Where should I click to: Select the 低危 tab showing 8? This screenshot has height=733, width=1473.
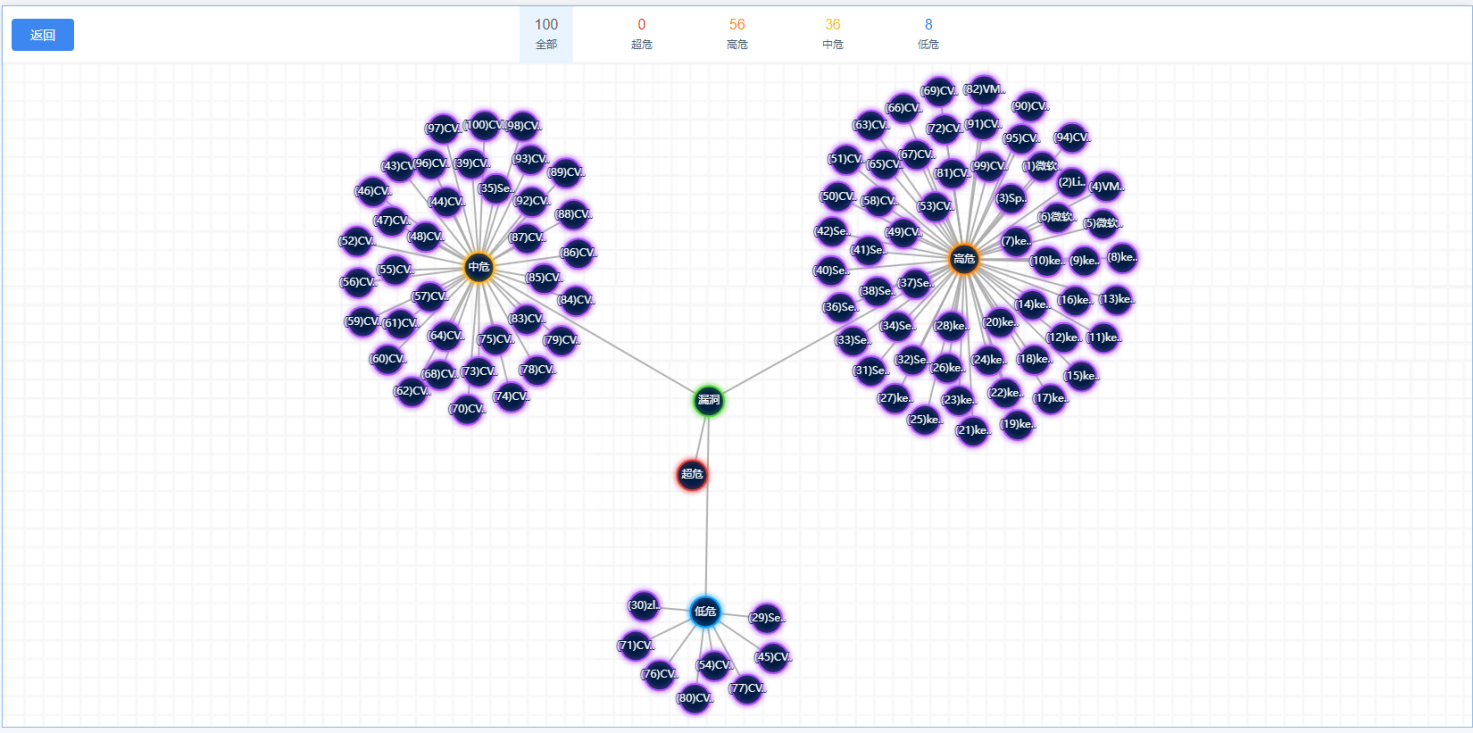[928, 34]
